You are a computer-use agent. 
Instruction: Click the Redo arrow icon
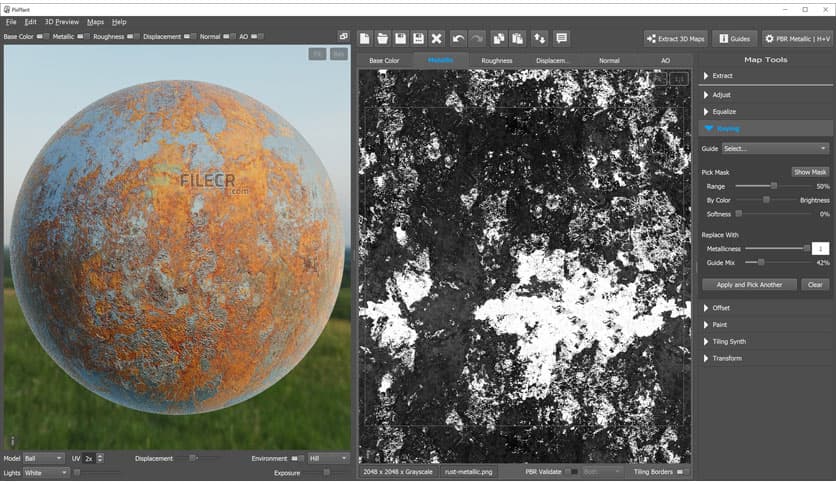pyautogui.click(x=476, y=38)
